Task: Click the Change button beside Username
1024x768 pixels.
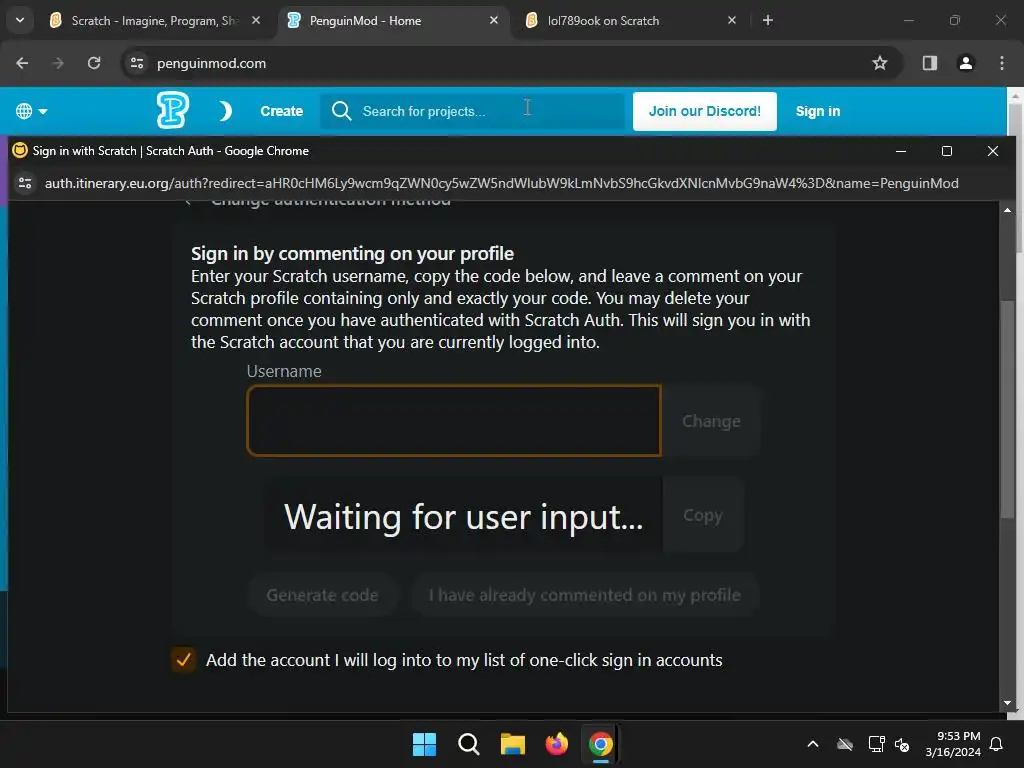Action: tap(711, 421)
